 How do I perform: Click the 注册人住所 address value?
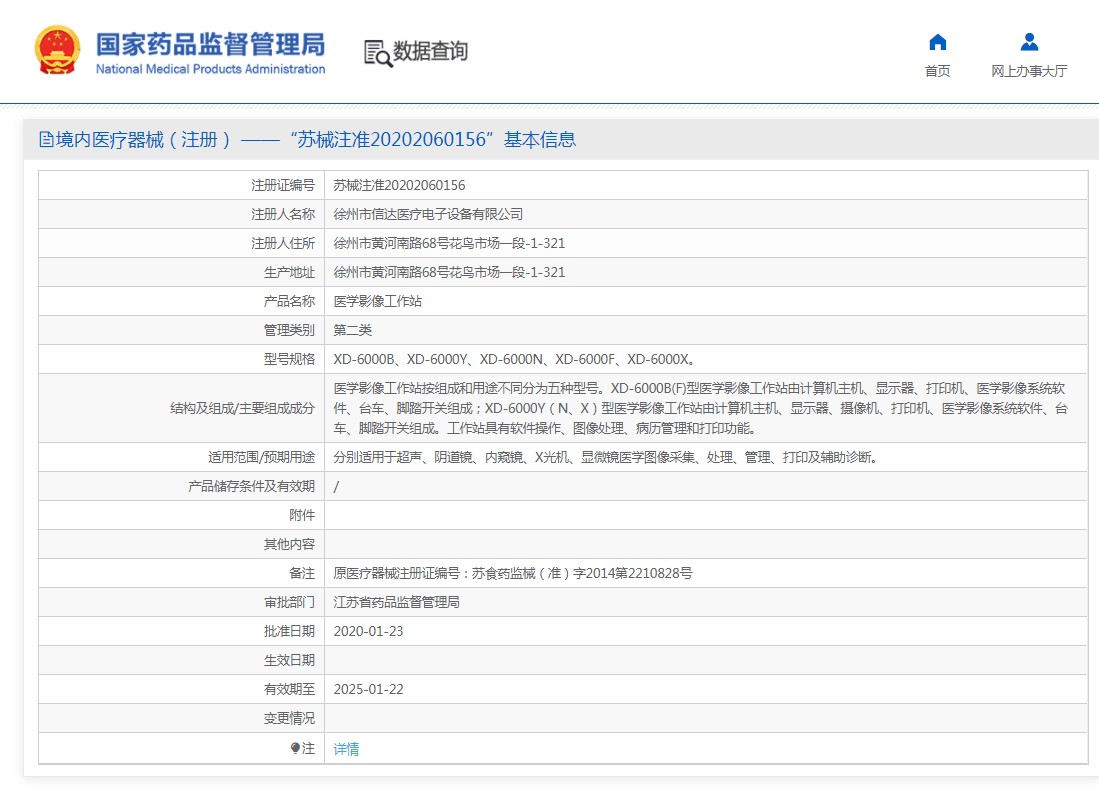(449, 243)
